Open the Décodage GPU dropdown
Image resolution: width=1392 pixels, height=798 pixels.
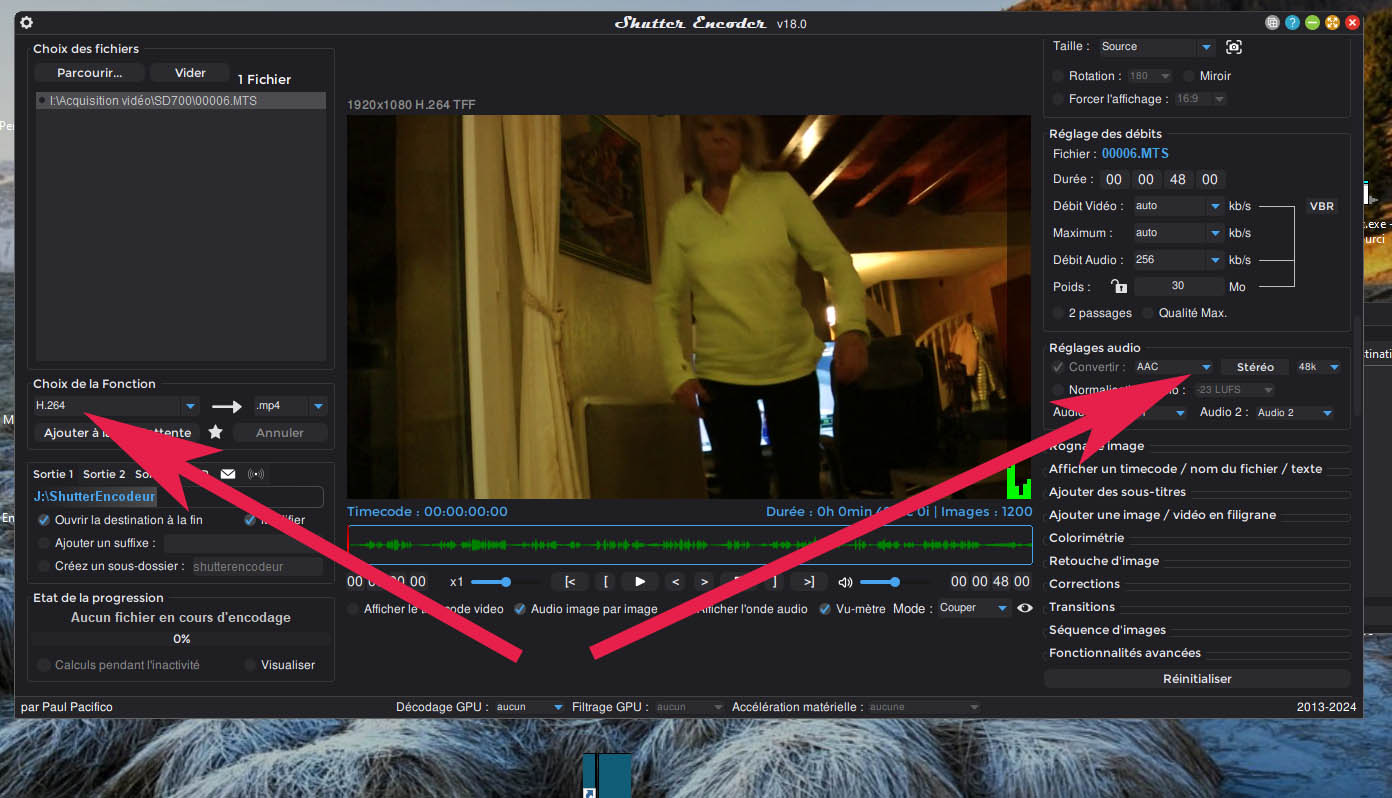tap(529, 707)
